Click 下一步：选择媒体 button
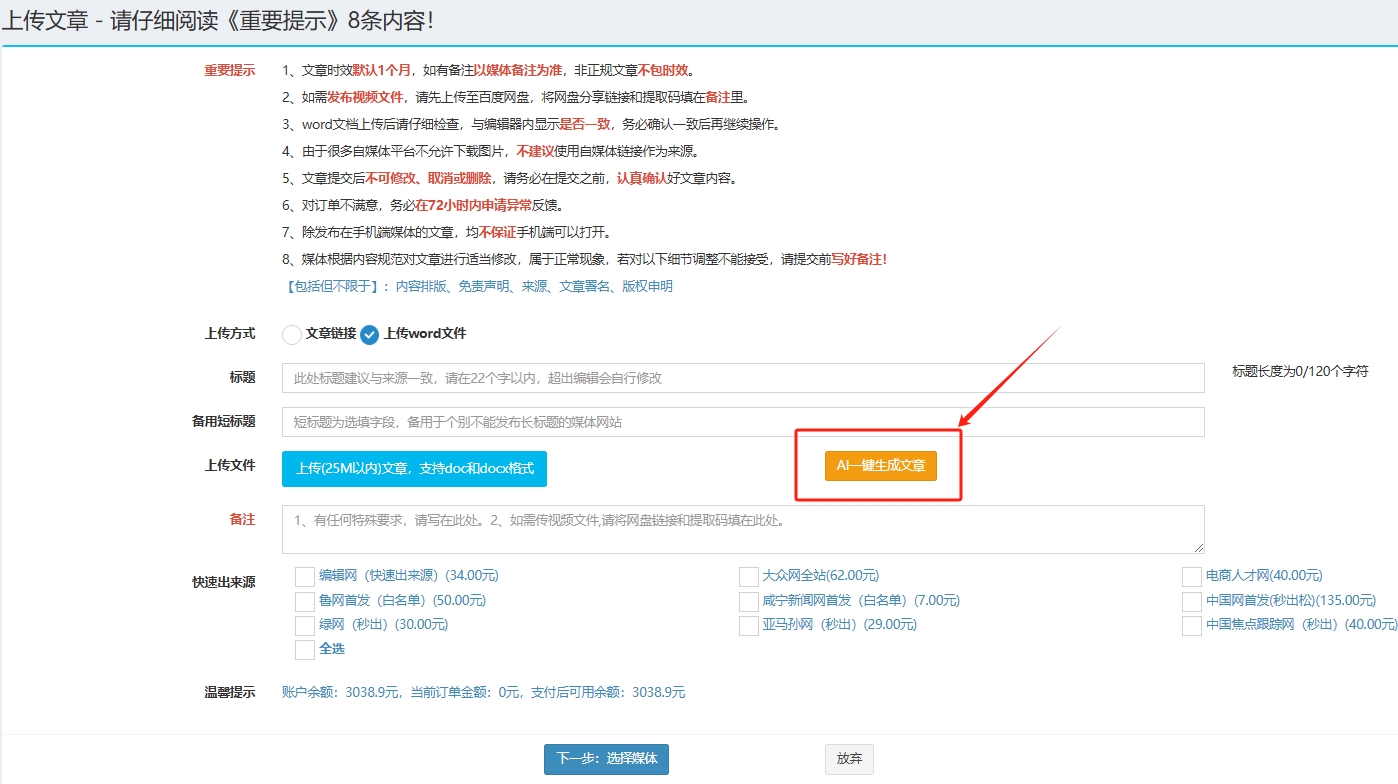The height and width of the screenshot is (784, 1398). pos(606,759)
